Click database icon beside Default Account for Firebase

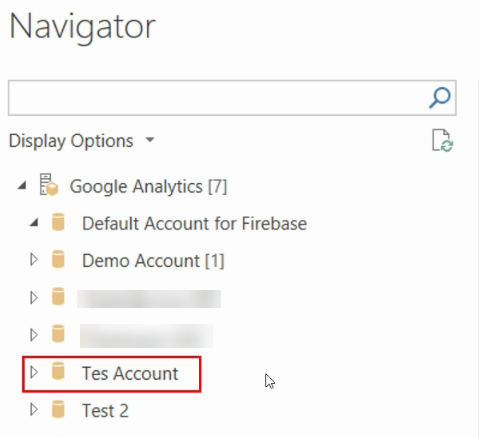pyautogui.click(x=58, y=223)
